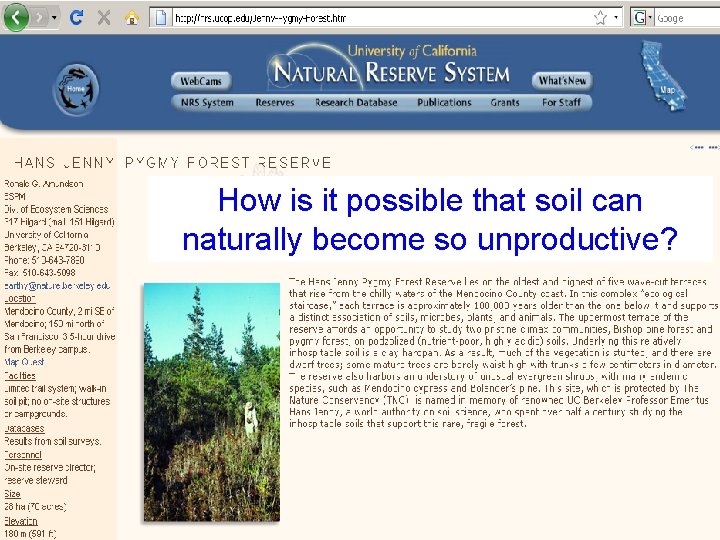This screenshot has width=720, height=540.
Task: Click the Facilities heading in sidebar
Action: 20,376
